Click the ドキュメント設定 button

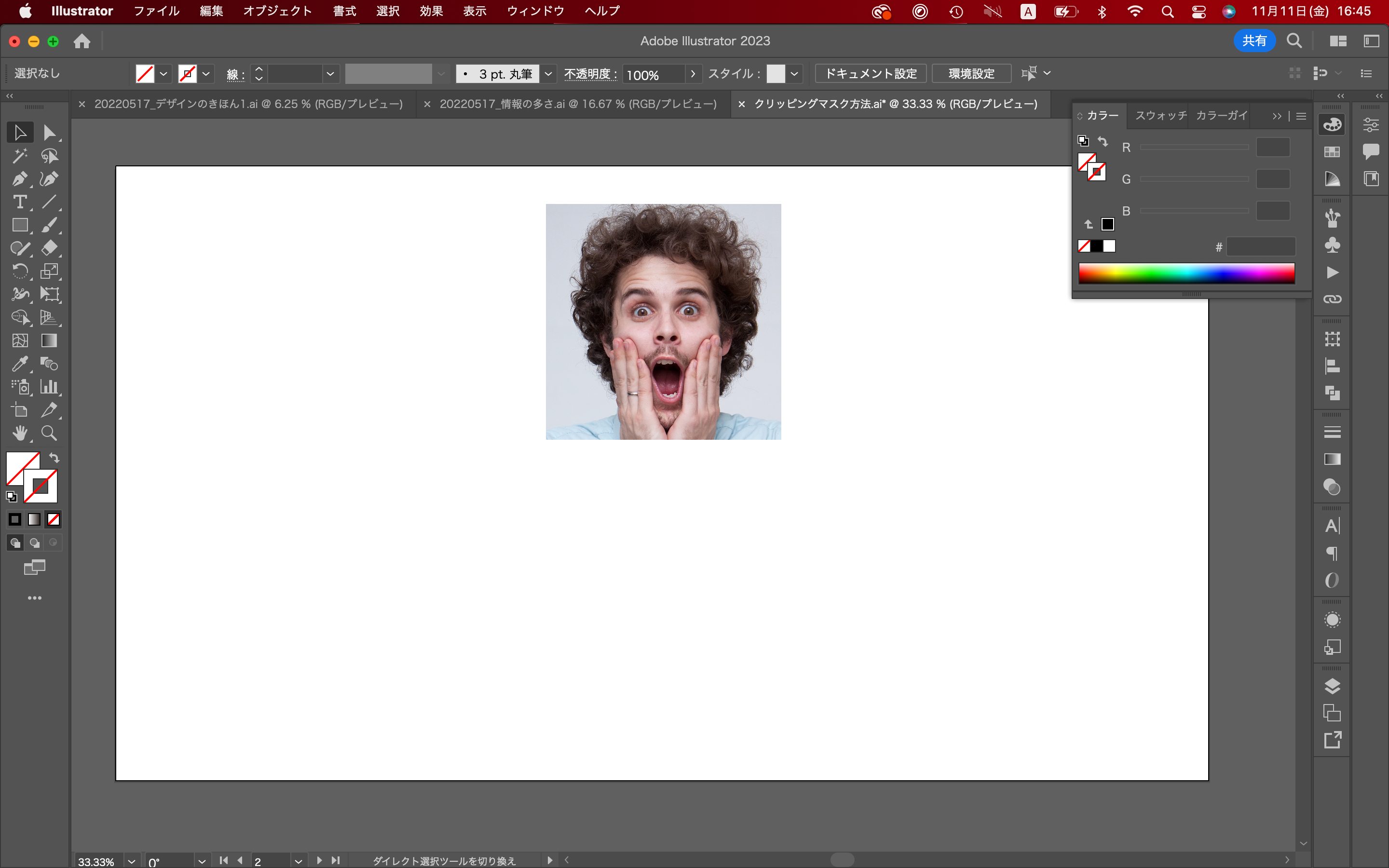pyautogui.click(x=870, y=73)
